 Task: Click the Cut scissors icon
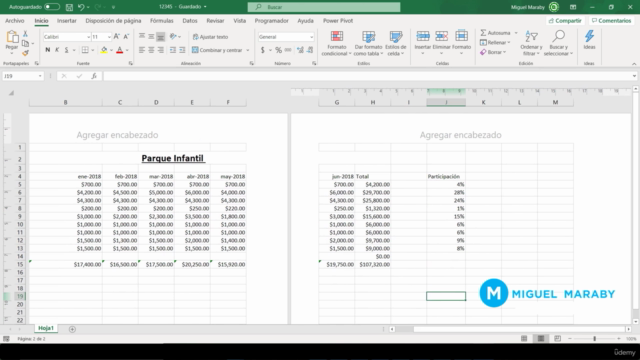click(x=25, y=34)
